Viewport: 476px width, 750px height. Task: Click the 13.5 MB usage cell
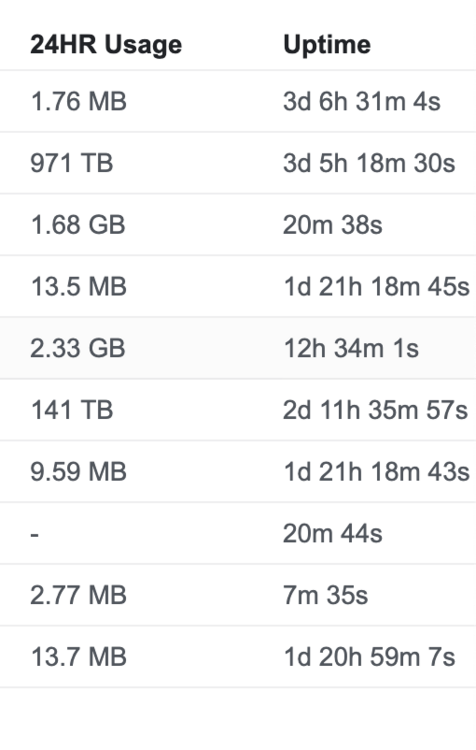click(78, 287)
